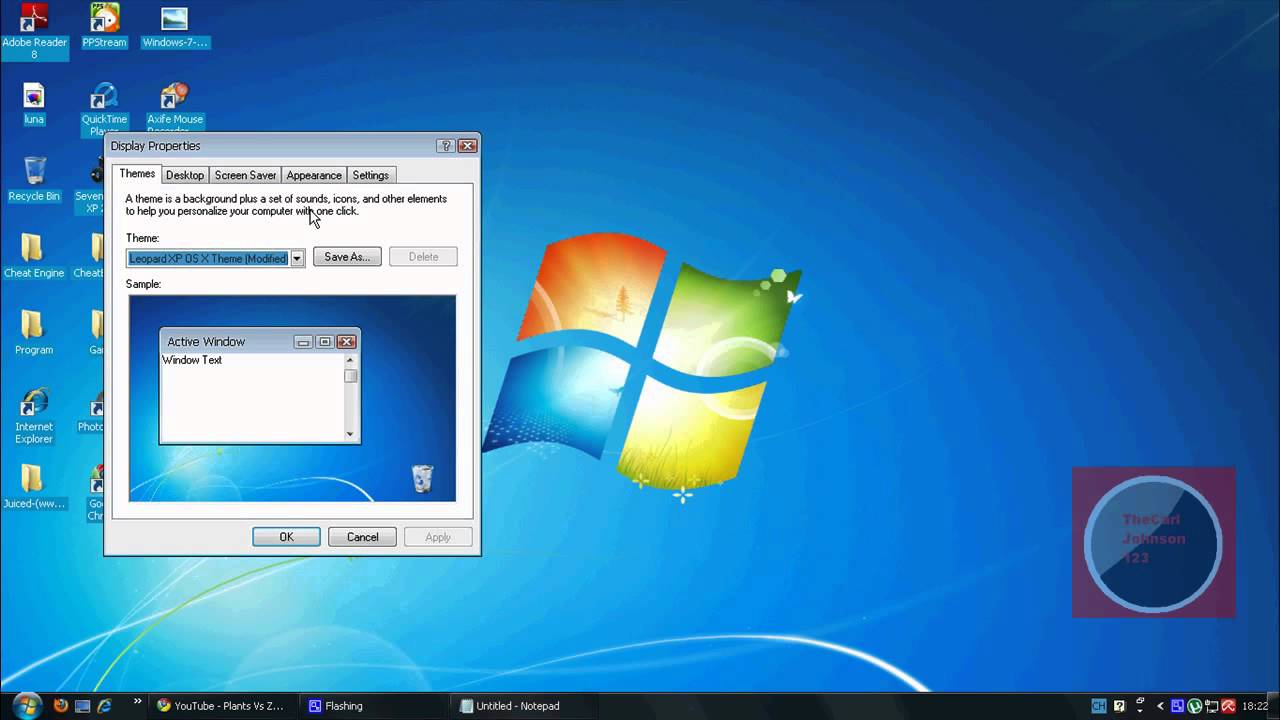This screenshot has width=1280, height=720.
Task: Select the Cheat Engine folder icon
Action: coord(34,257)
